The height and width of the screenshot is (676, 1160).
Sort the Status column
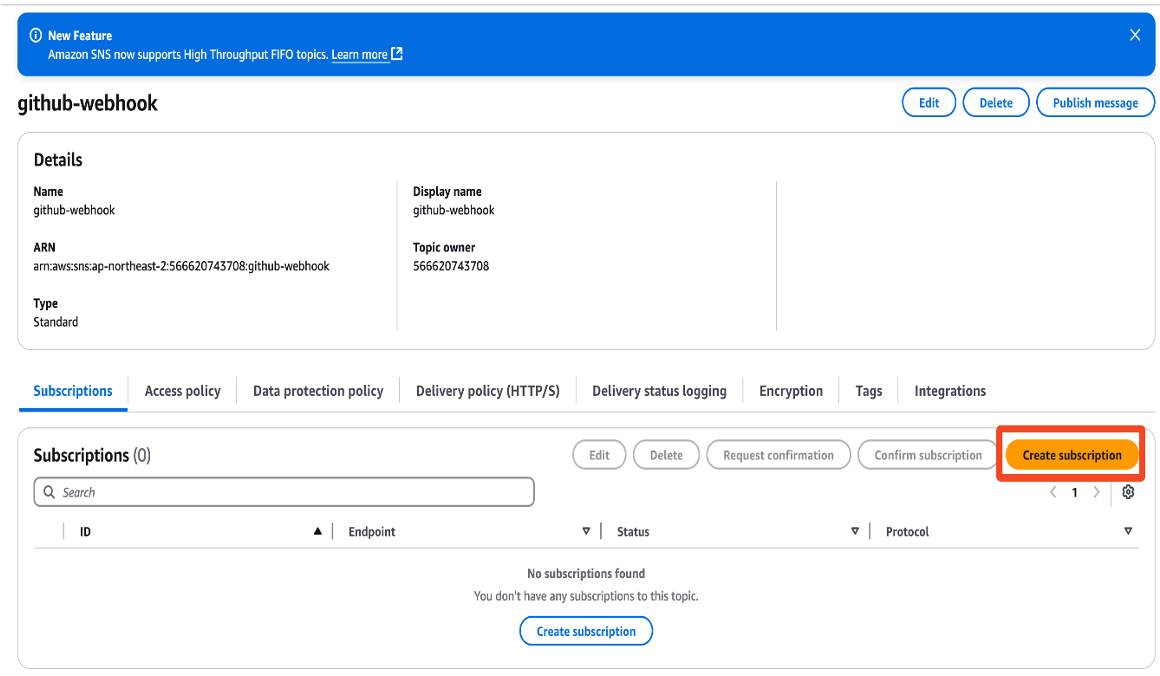854,531
